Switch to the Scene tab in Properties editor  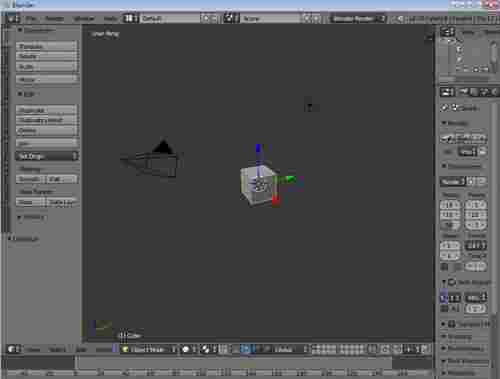click(484, 92)
